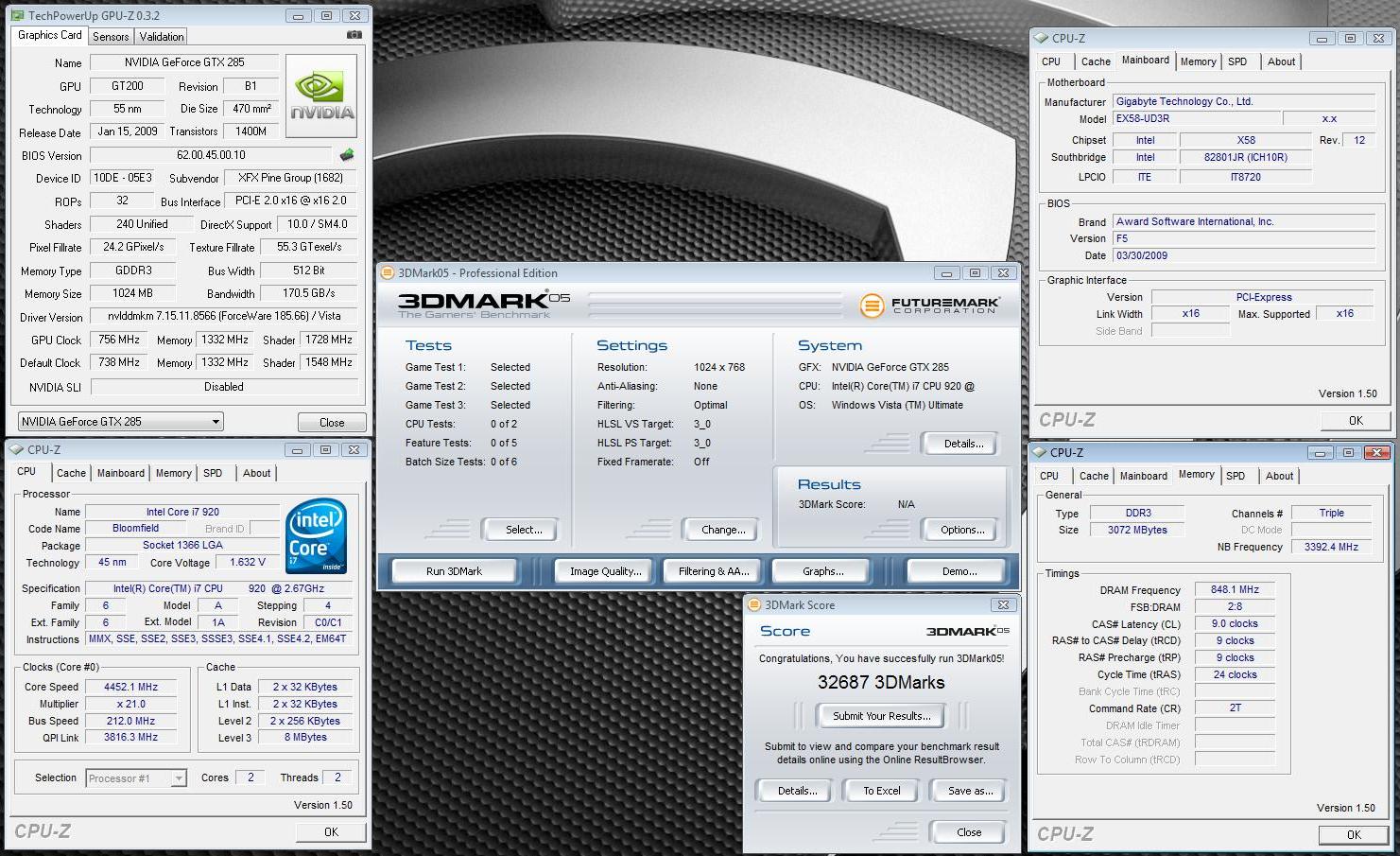Viewport: 1400px width, 856px height.
Task: Click the Futuremark Corporation logo
Action: (930, 306)
